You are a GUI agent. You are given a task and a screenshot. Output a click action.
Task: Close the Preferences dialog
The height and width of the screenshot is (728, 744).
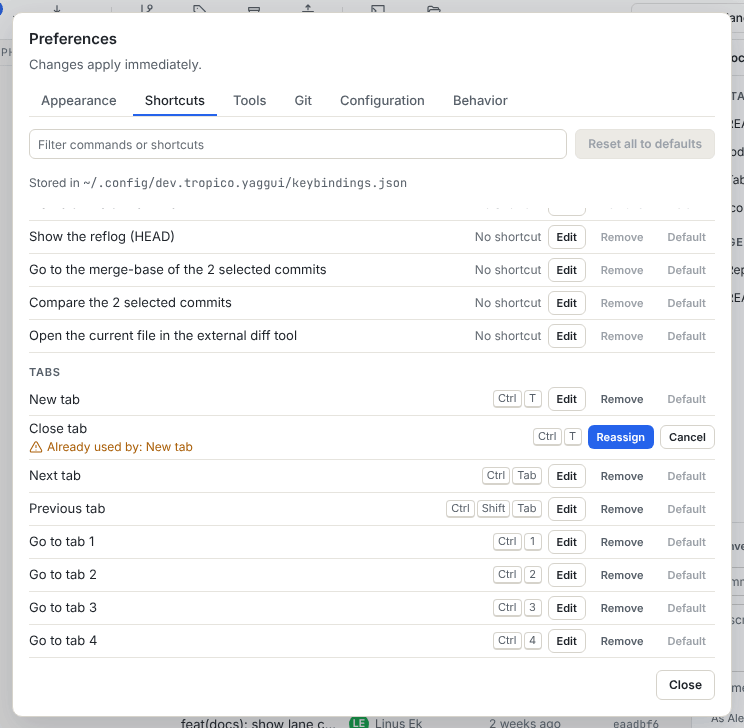[685, 685]
